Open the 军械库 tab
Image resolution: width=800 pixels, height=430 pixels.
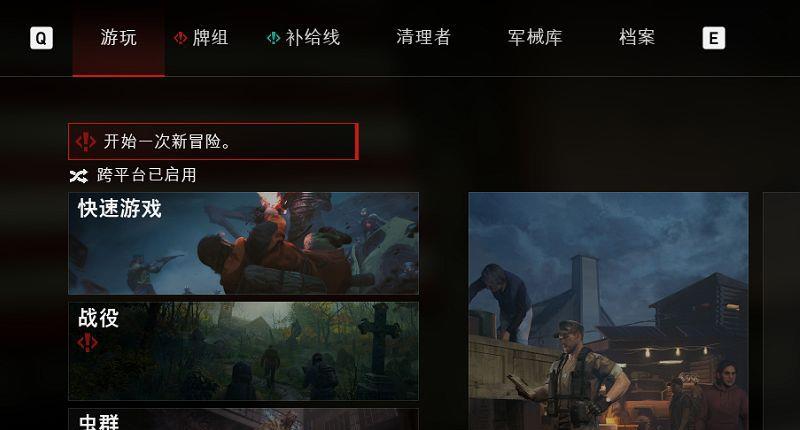coord(535,38)
